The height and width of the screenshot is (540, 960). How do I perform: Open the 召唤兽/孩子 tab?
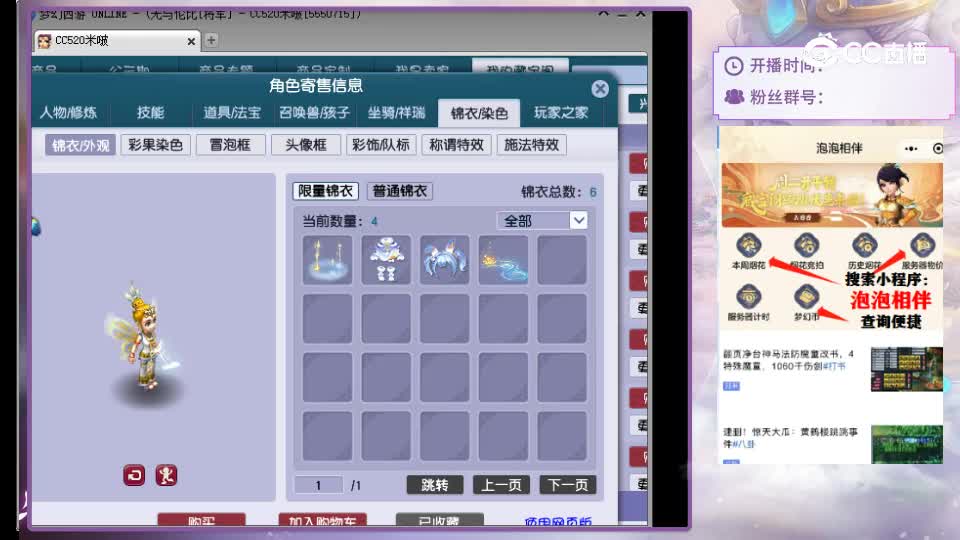(x=314, y=113)
